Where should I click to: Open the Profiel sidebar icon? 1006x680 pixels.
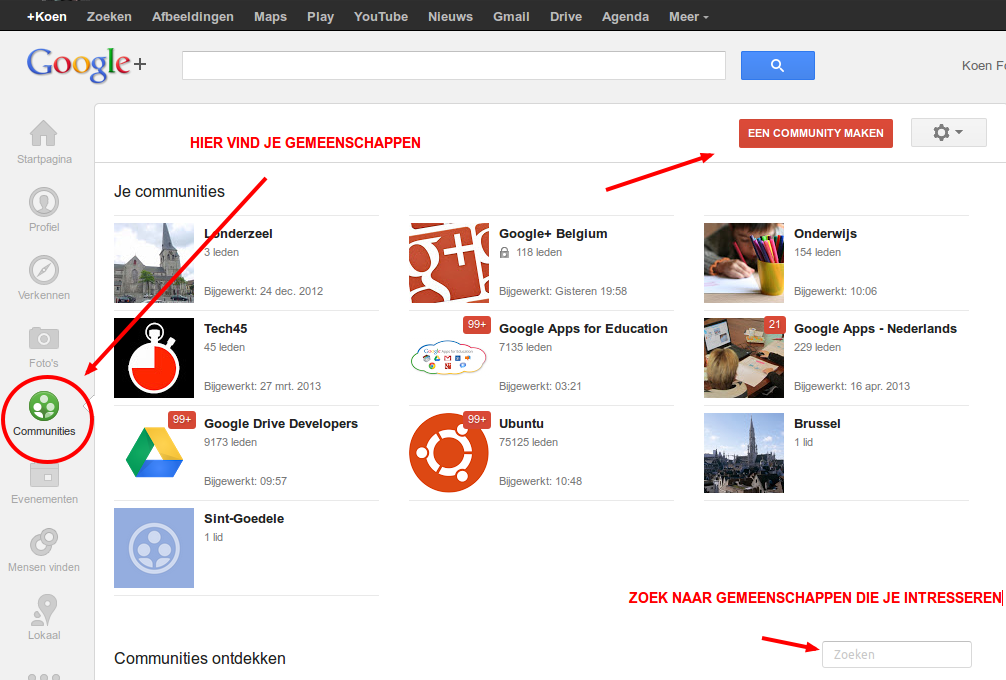tap(44, 202)
